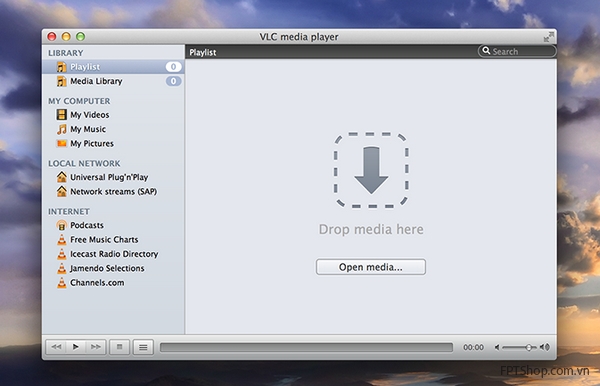Mute audio via the small speaker icon
This screenshot has height=386, width=600.
point(497,347)
